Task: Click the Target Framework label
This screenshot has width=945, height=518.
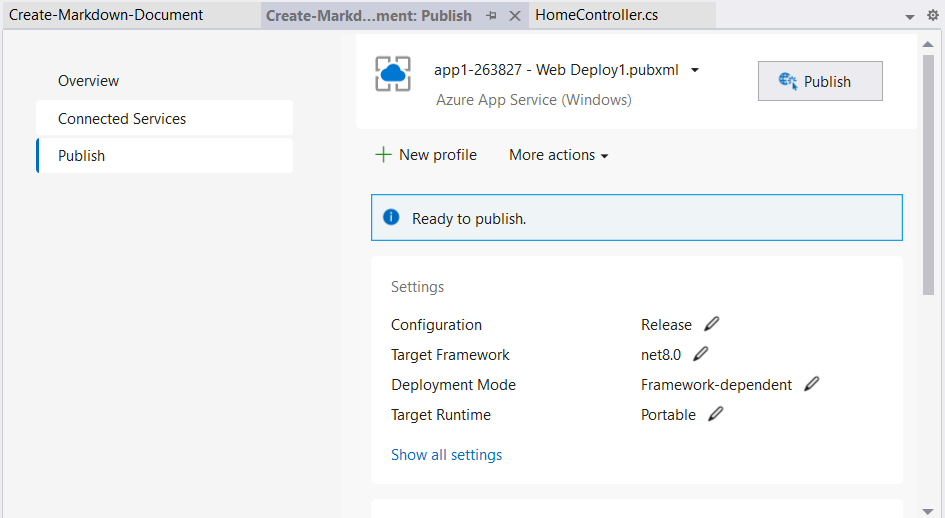Action: pos(450,355)
